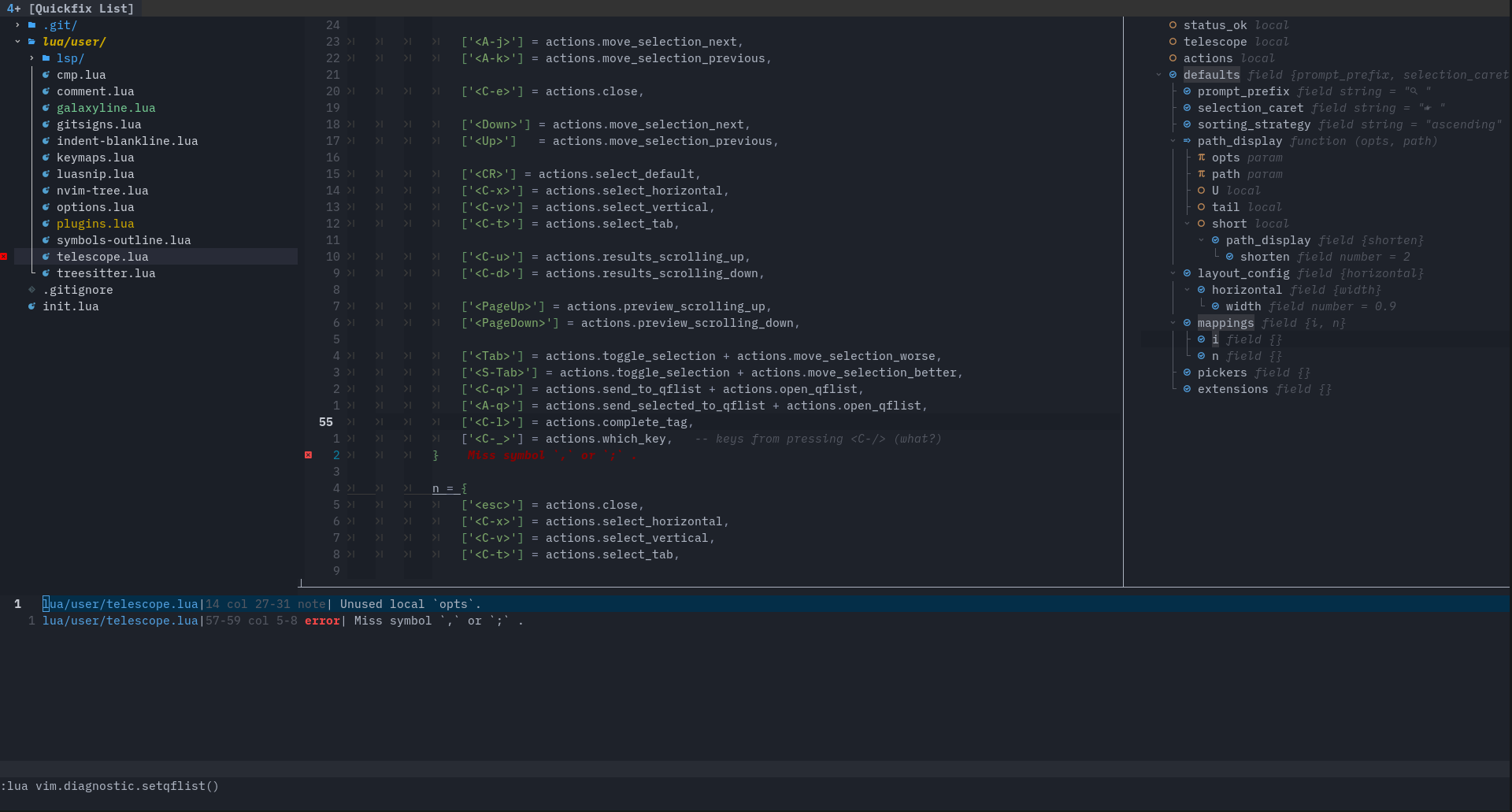Collapse the lua/user/ folder arrow
The width and height of the screenshot is (1512, 812).
(17, 42)
